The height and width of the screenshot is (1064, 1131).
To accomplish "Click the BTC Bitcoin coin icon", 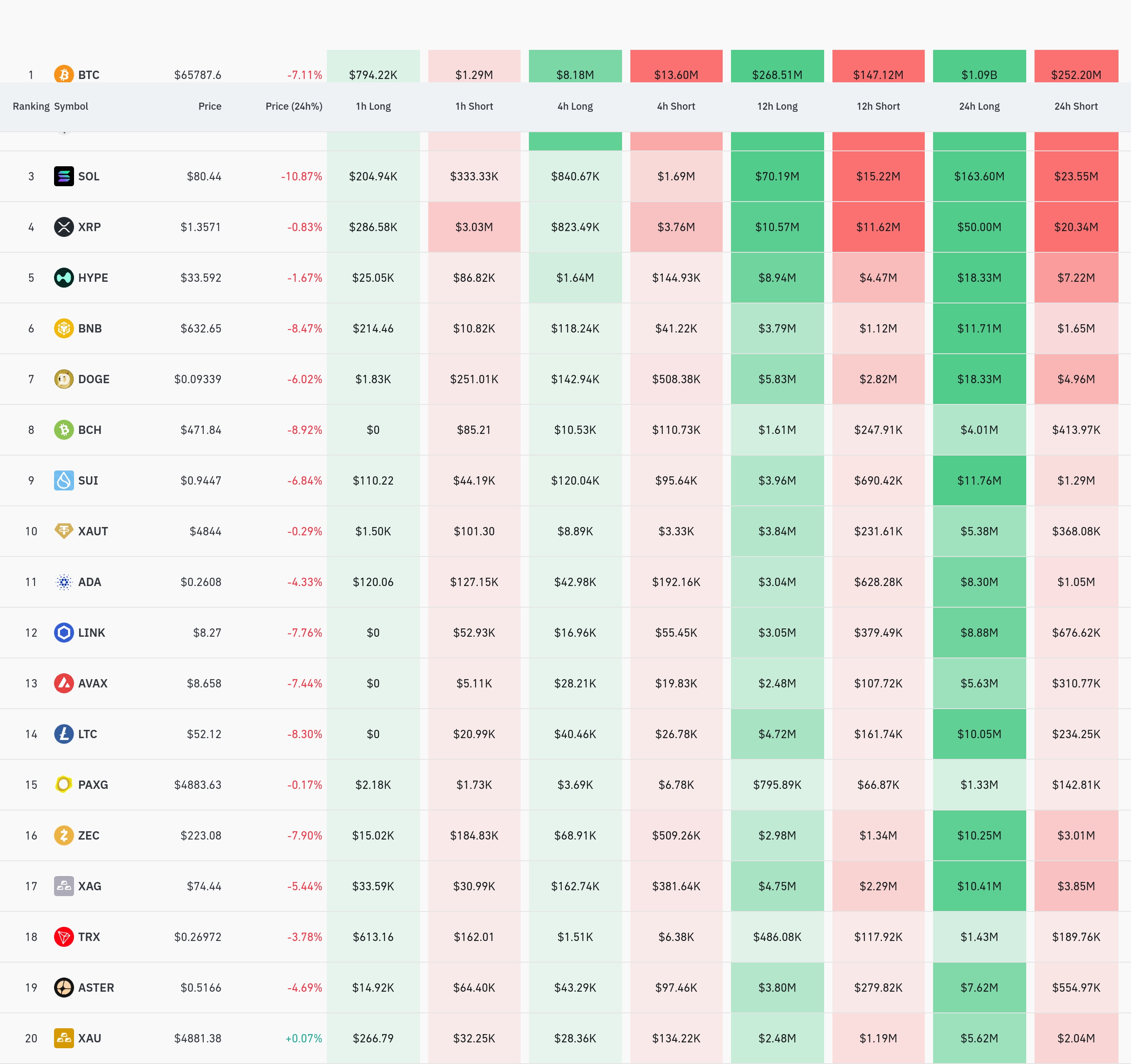I will 64,74.
